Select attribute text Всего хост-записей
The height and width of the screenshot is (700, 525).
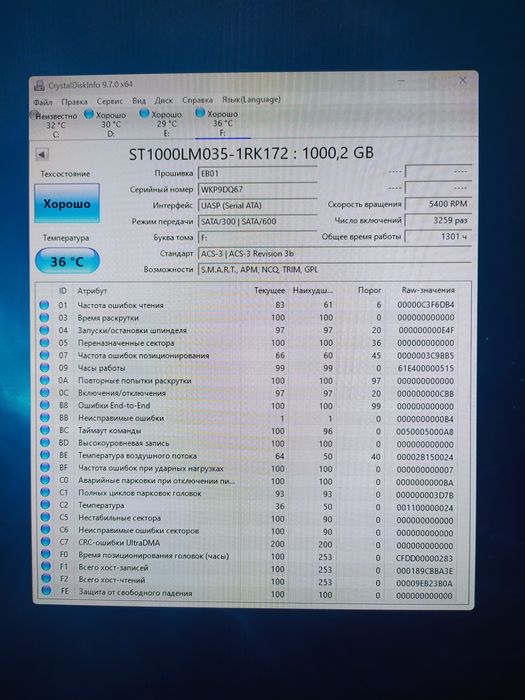113,567
